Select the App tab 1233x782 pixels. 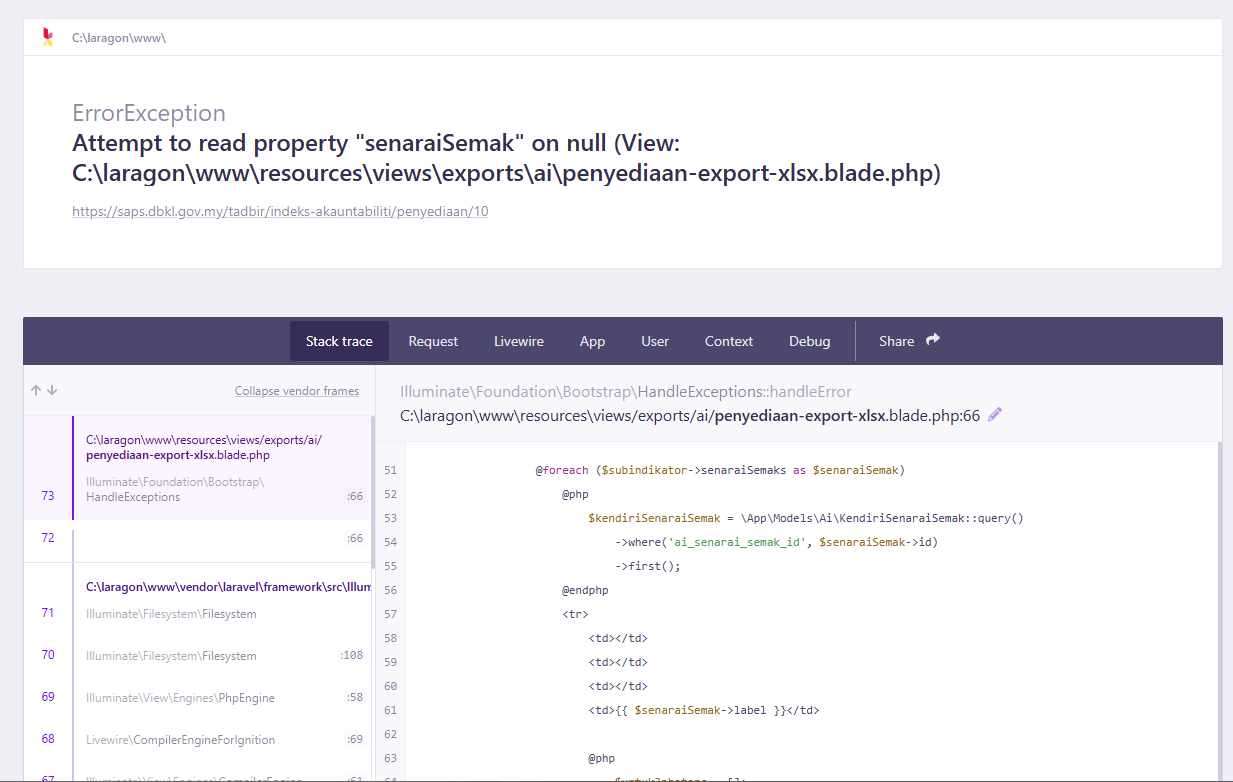592,341
